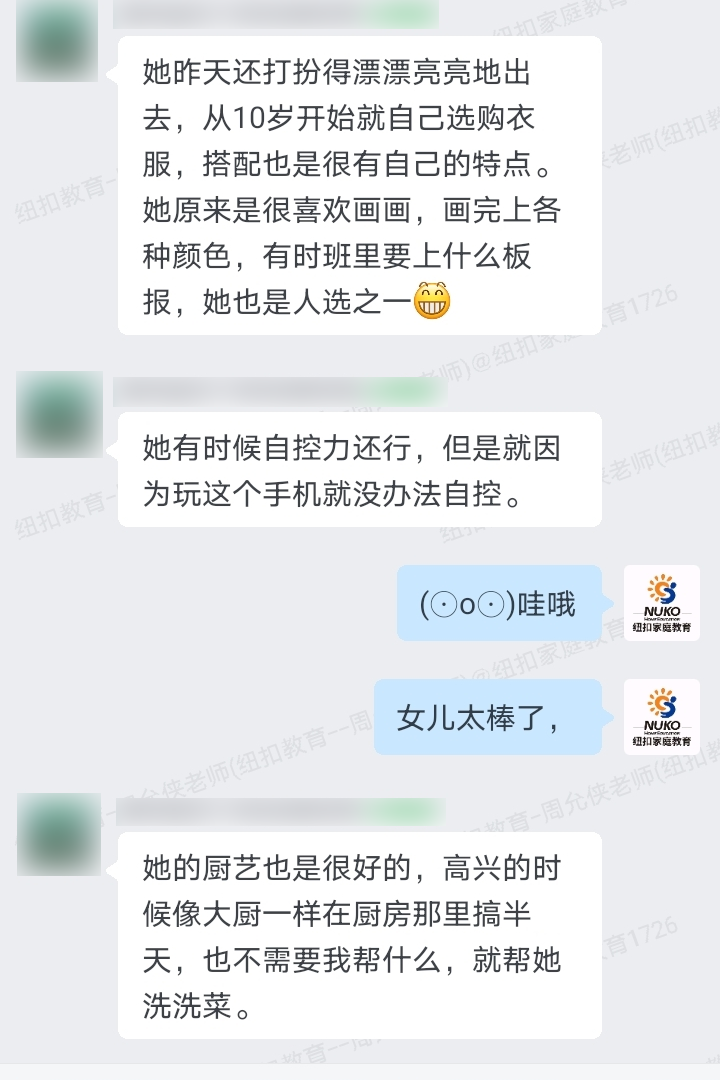The width and height of the screenshot is (720, 1080).
Task: Select the message about 她的厨艺也是很好的
Action: coord(360,935)
